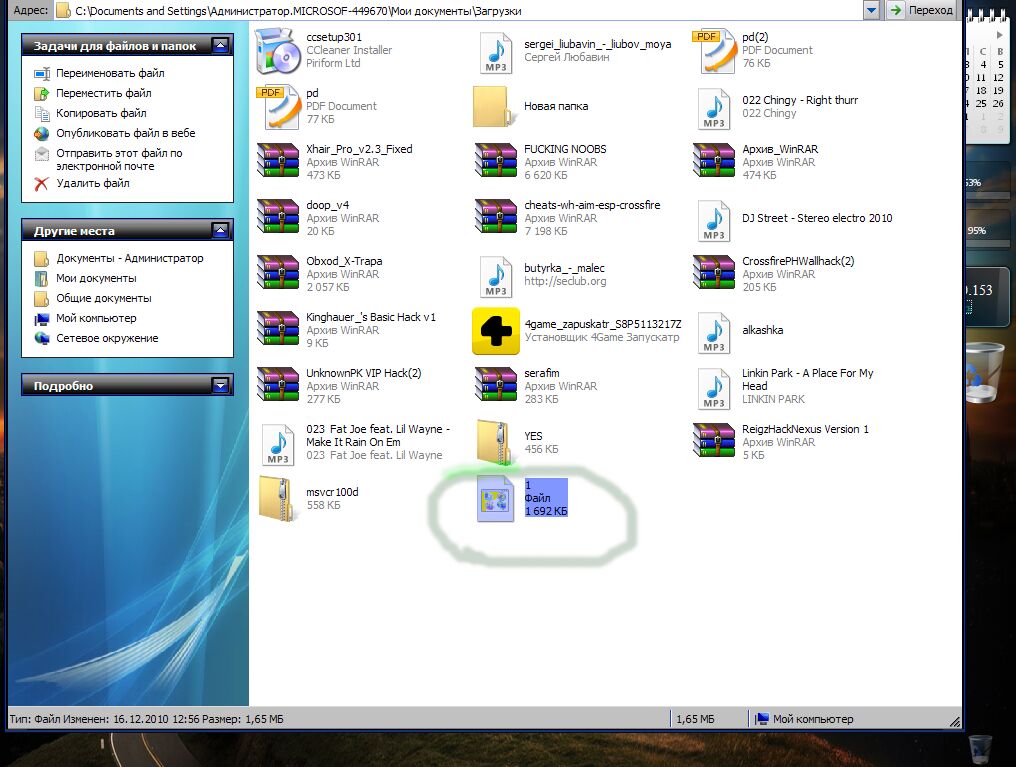The image size is (1016, 767).
Task: Click the highlighted file icon named 1
Action: [496, 499]
